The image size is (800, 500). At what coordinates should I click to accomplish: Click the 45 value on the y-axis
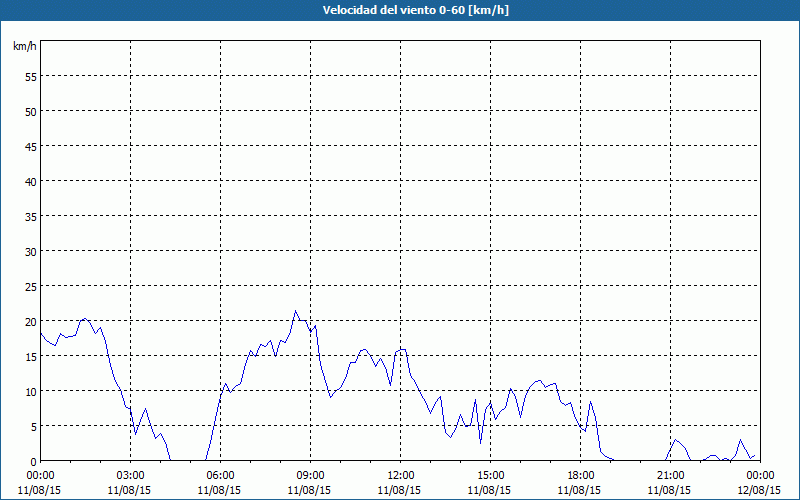click(x=31, y=146)
